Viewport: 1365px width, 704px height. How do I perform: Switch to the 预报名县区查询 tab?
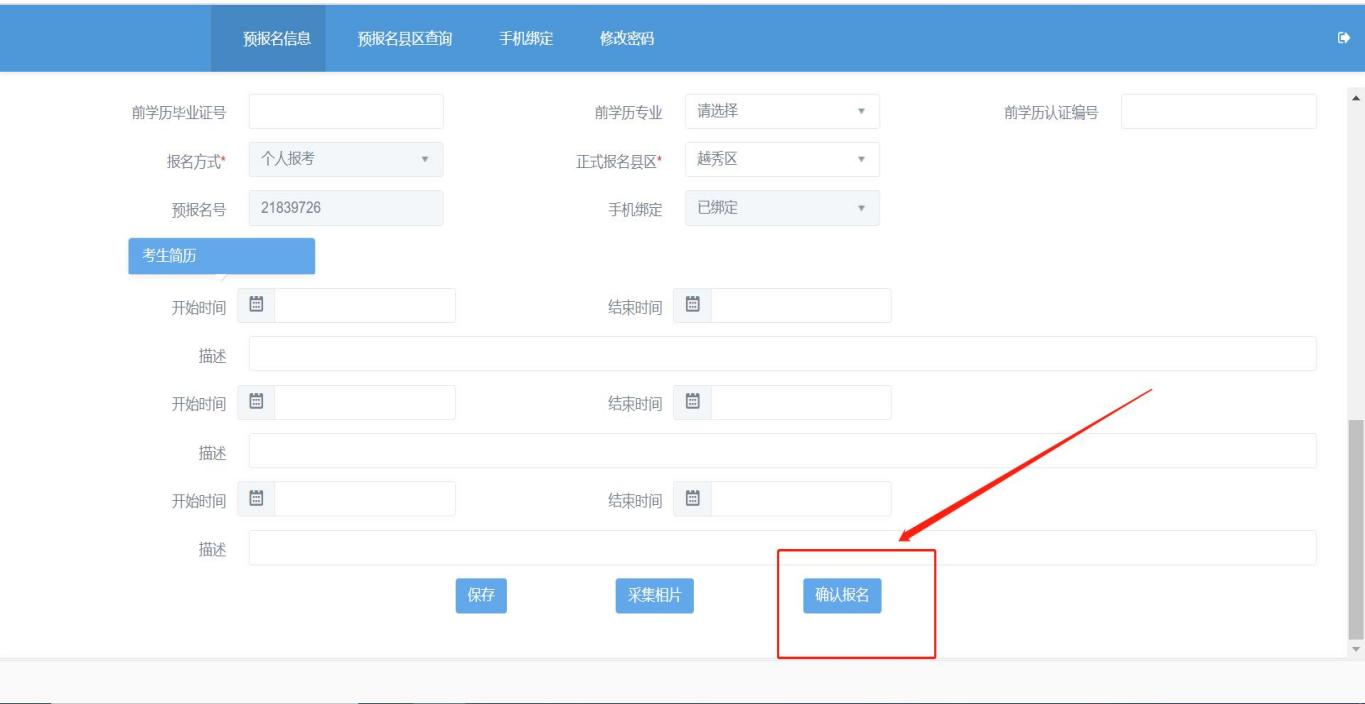pos(405,39)
